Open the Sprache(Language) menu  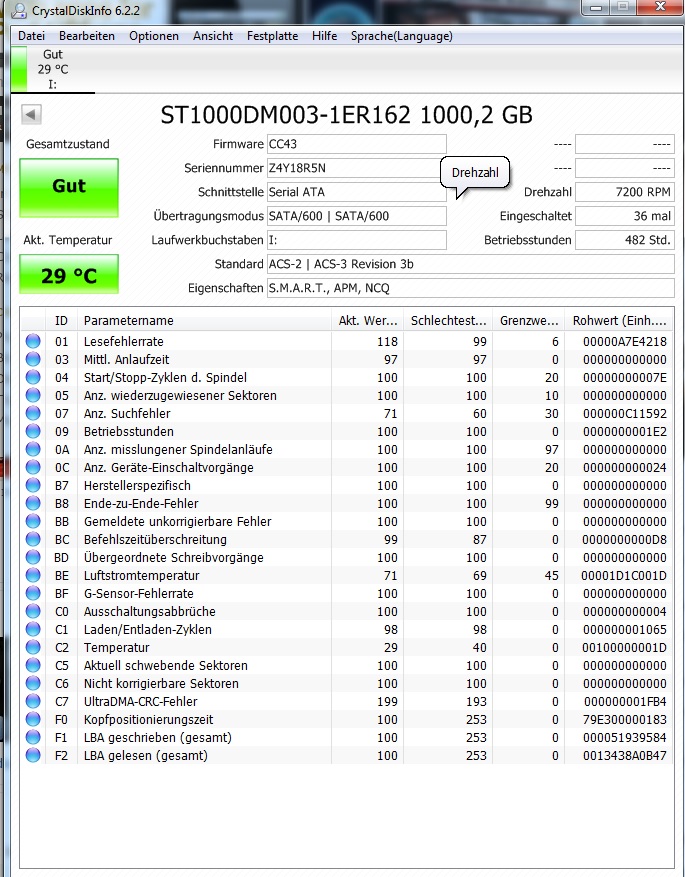click(x=401, y=36)
